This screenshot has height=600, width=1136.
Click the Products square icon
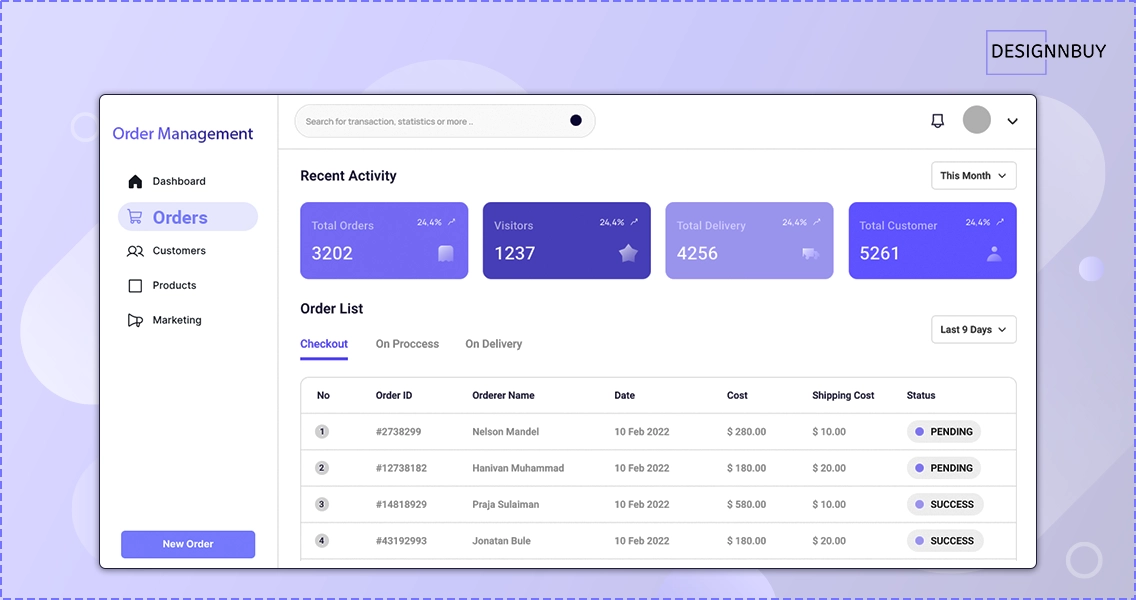click(x=135, y=286)
